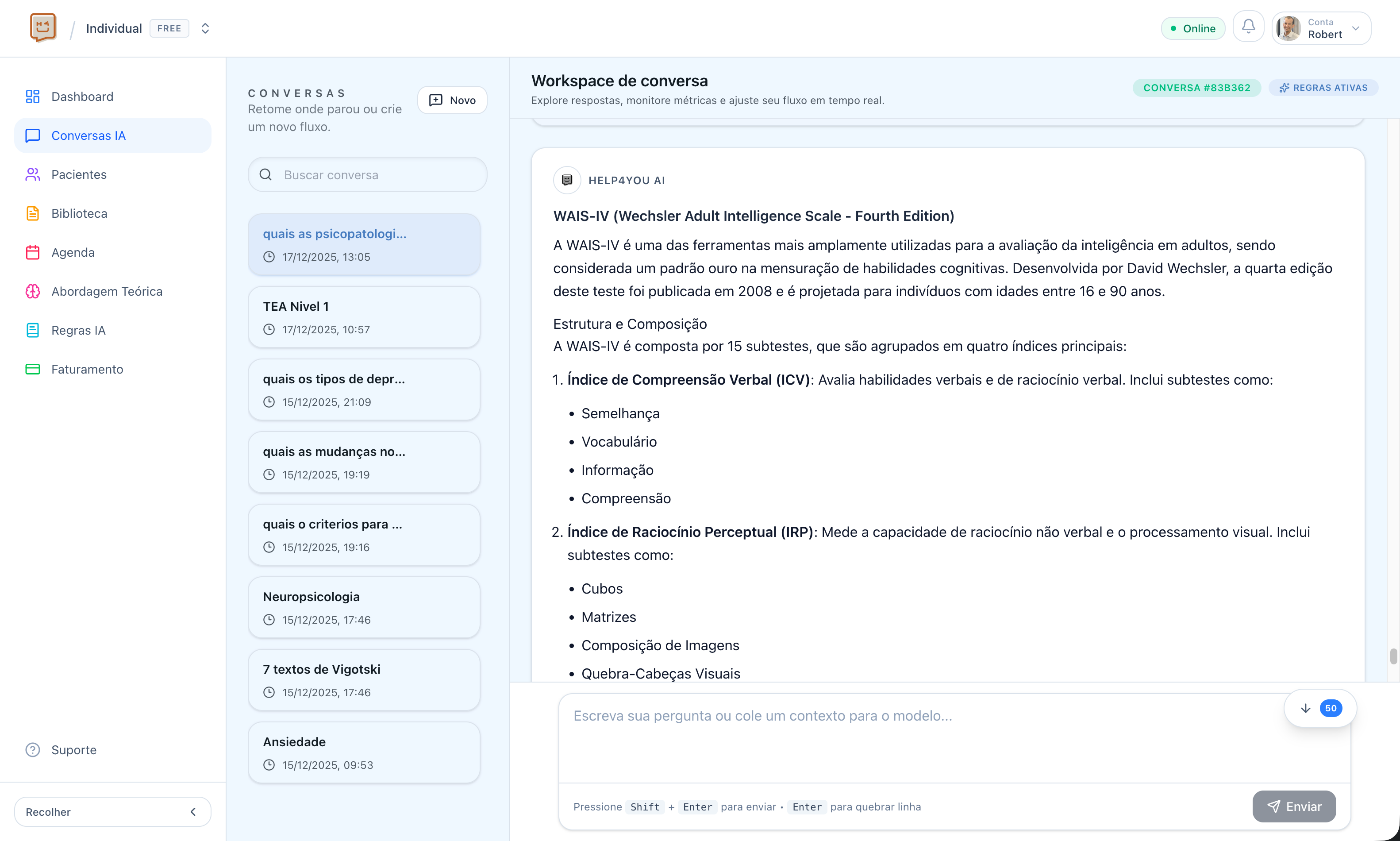
Task: Select the Abordagem Teórica icon
Action: click(x=32, y=291)
